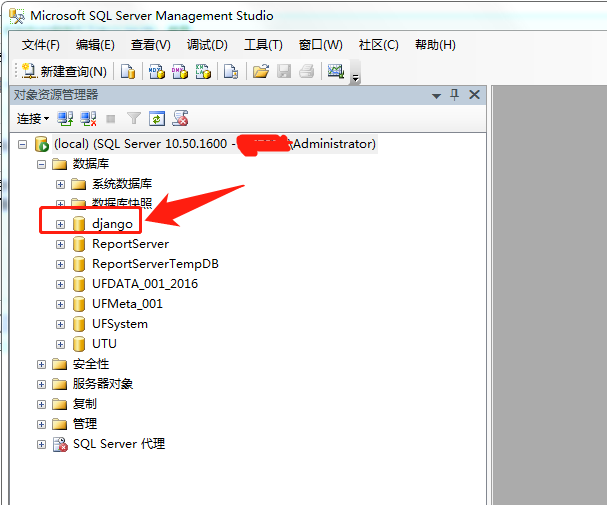The image size is (607, 505).
Task: Select the UFSystem database
Action: [x=120, y=324]
